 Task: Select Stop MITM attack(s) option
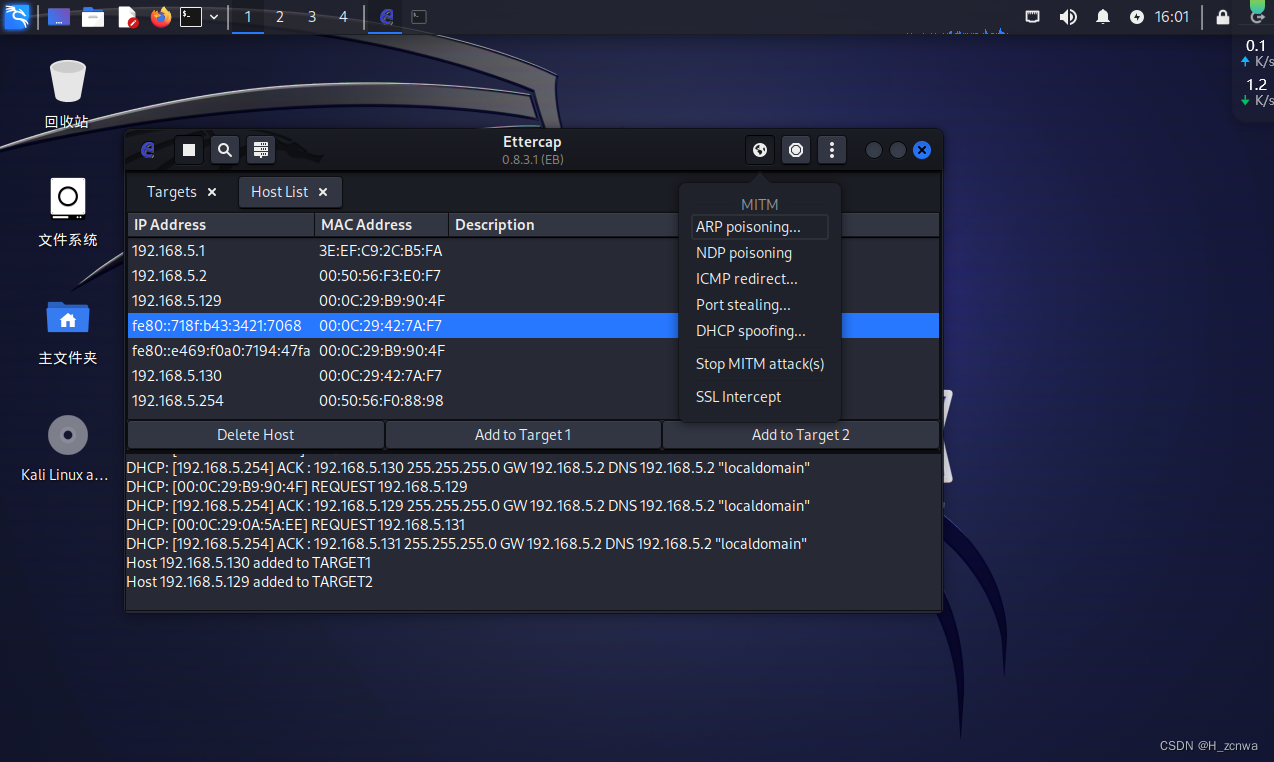[759, 364]
